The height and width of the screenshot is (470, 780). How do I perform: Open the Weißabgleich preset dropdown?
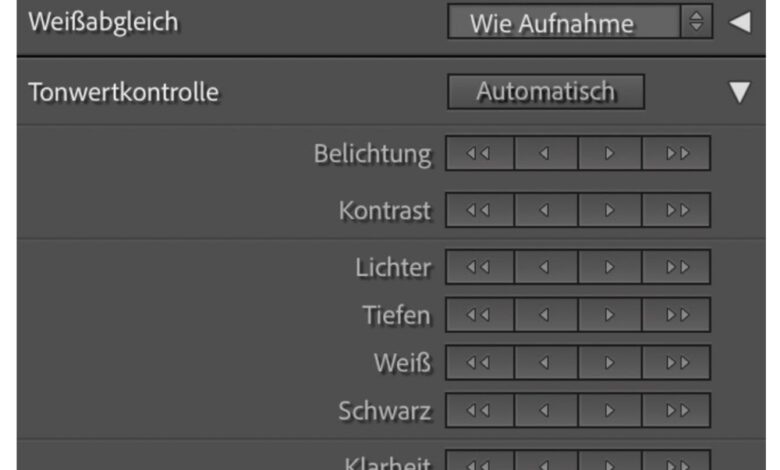tap(579, 23)
